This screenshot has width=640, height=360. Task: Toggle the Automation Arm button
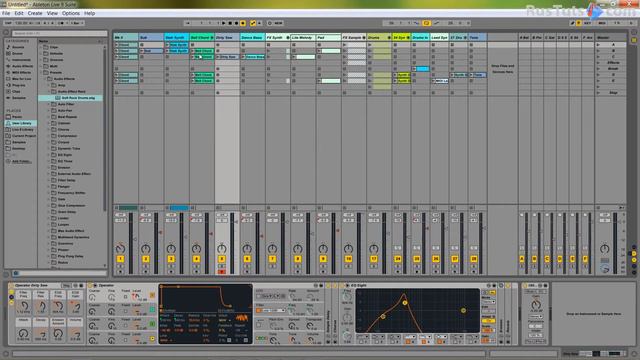[253, 23]
